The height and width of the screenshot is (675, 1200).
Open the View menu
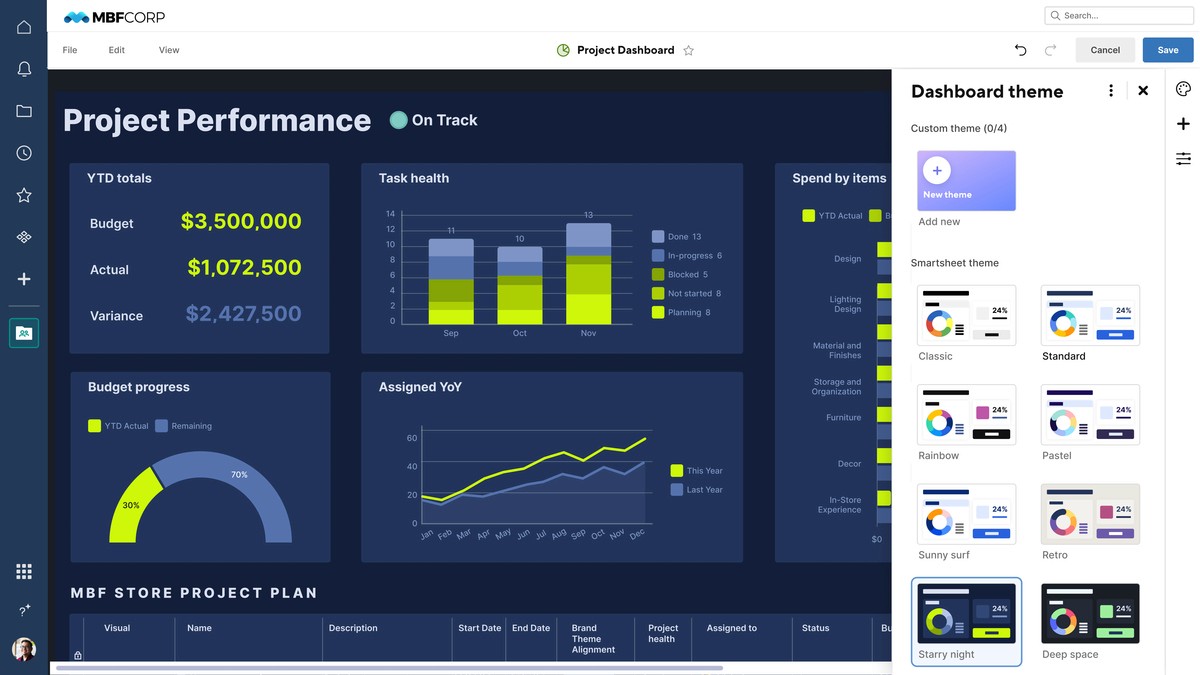pos(169,50)
